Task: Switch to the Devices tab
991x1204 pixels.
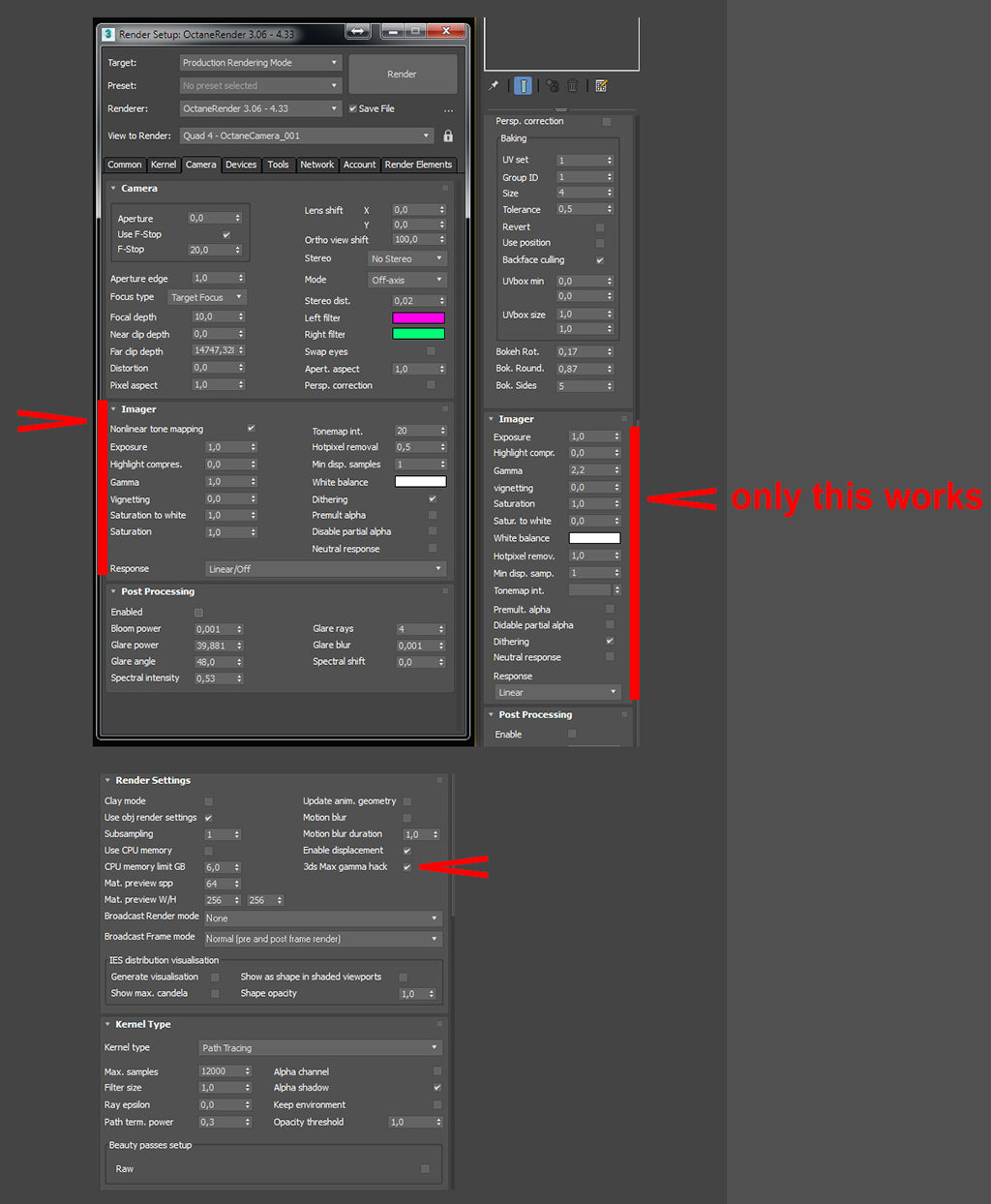Action: pyautogui.click(x=241, y=165)
